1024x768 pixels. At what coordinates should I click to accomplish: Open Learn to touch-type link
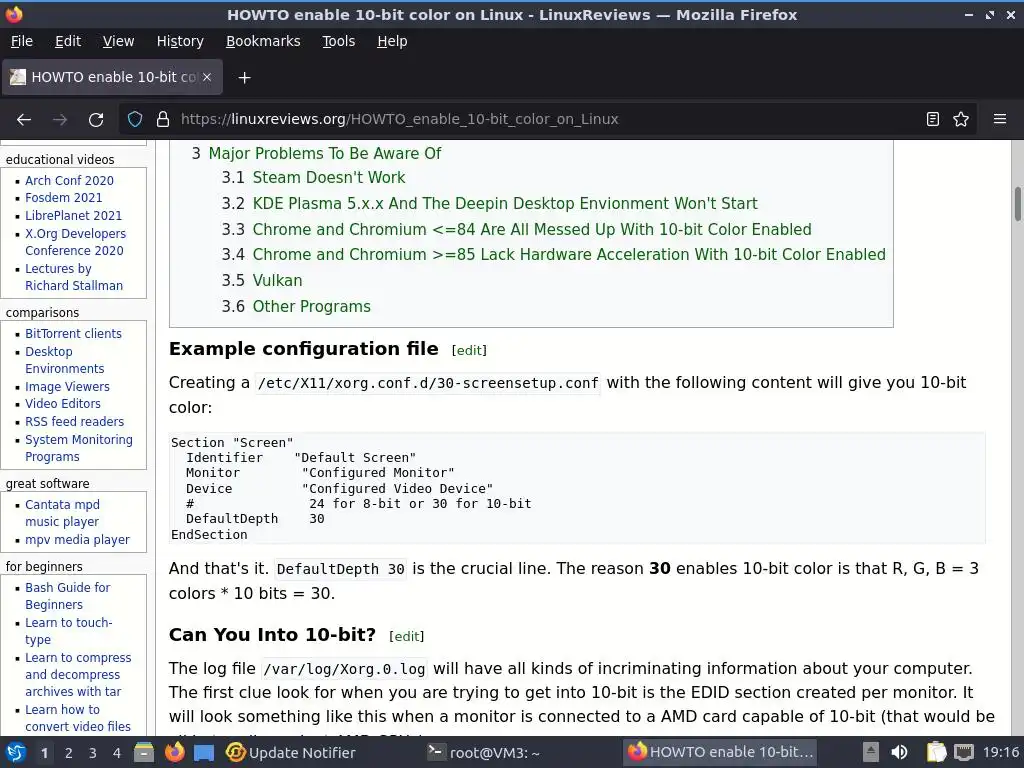click(x=69, y=631)
